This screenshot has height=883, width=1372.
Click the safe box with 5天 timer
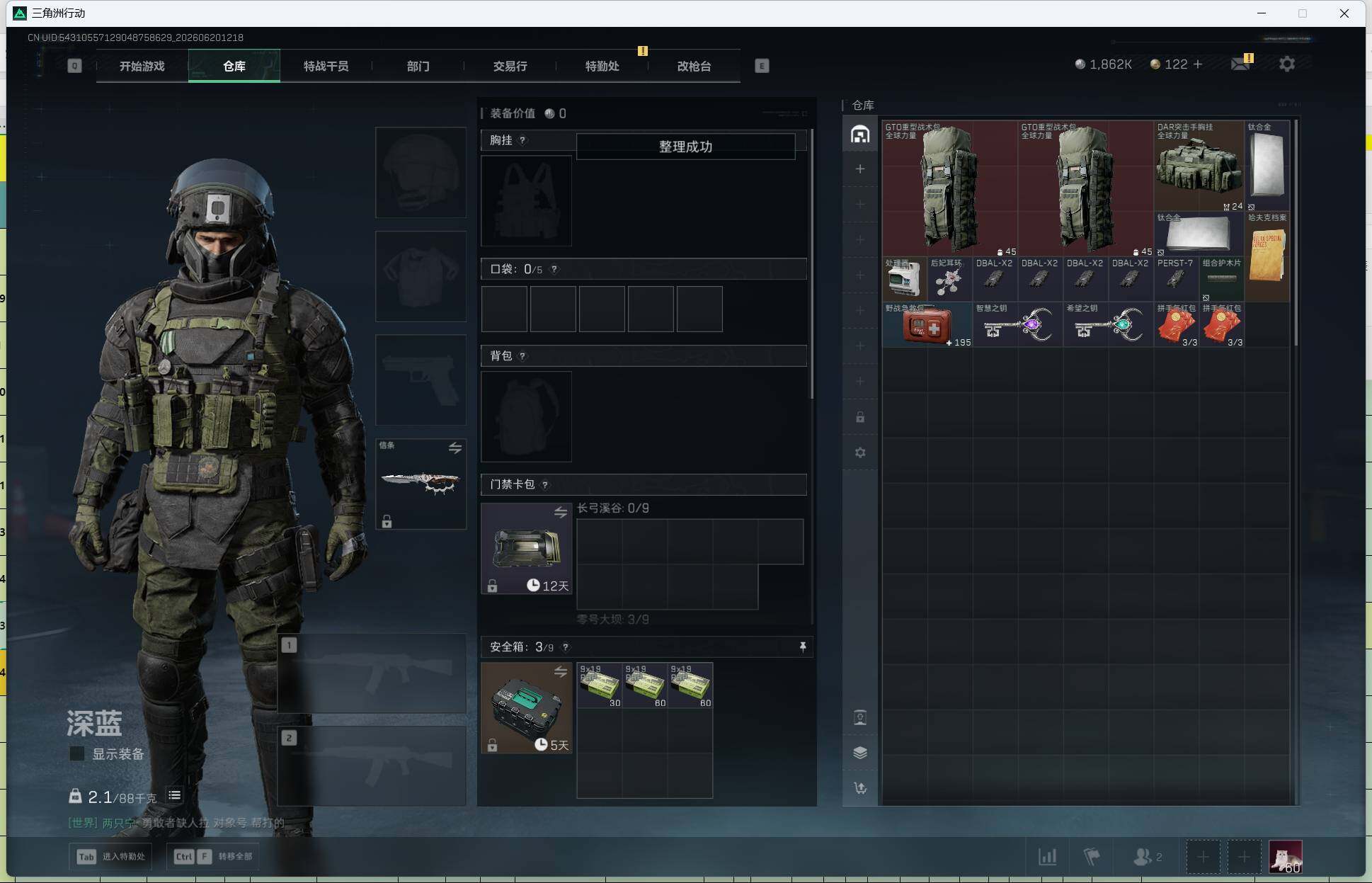click(x=526, y=708)
